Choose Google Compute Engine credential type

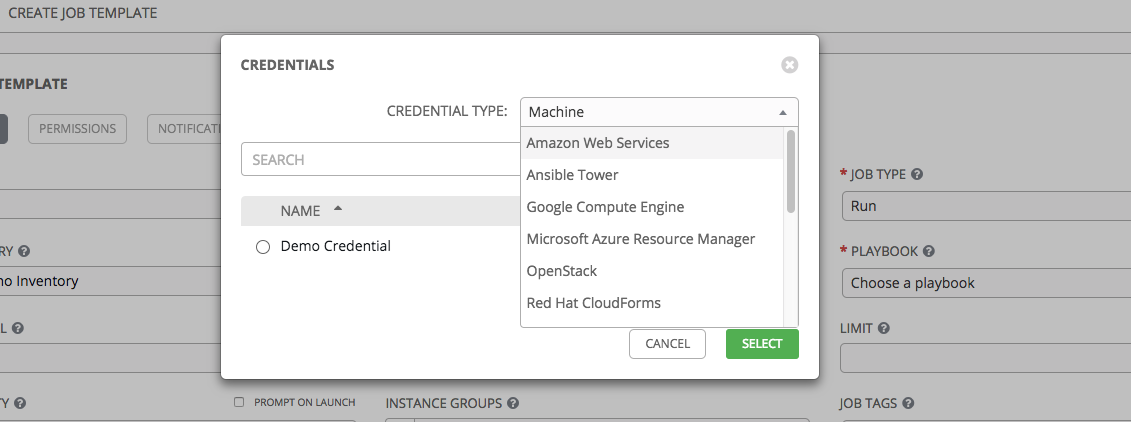(x=652, y=207)
